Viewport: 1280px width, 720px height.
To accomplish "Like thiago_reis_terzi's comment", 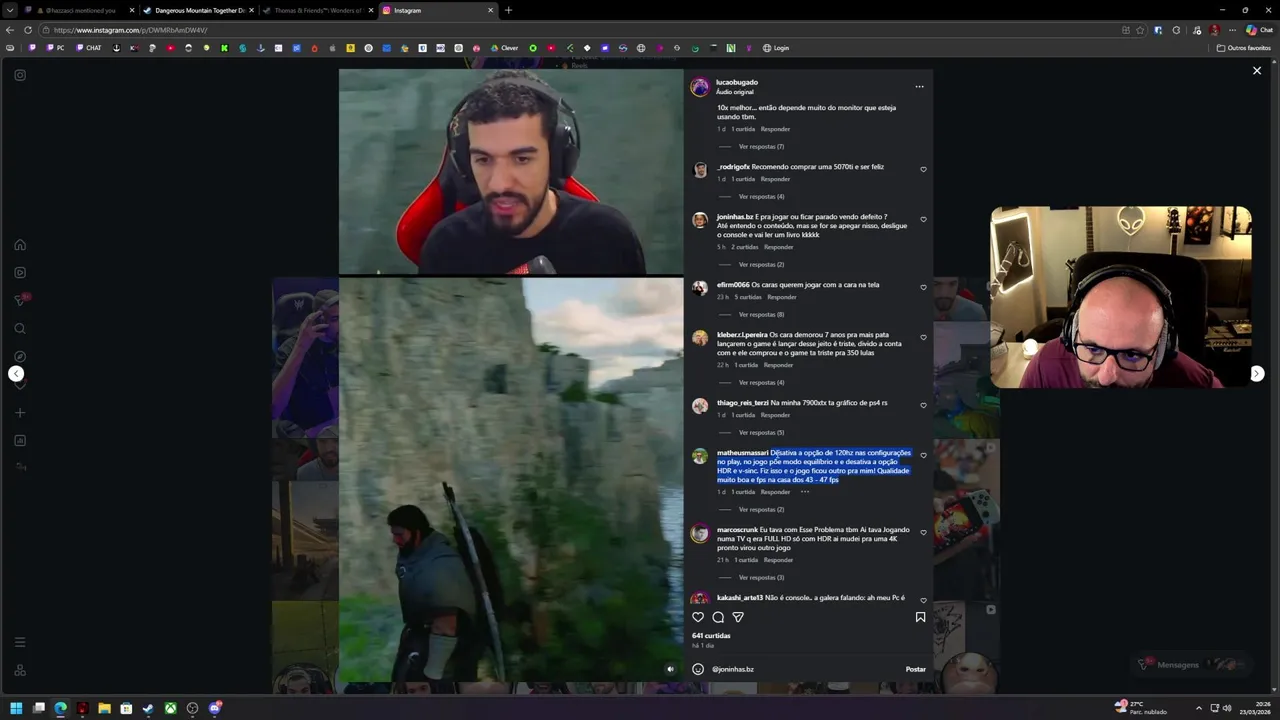I will point(923,406).
